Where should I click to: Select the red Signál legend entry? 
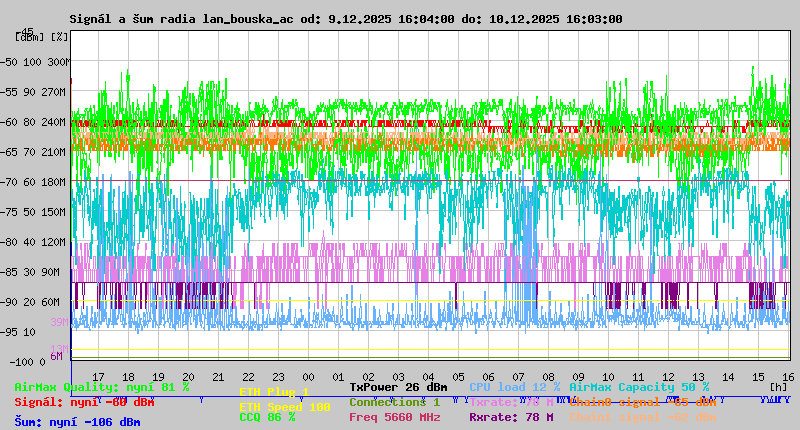(84, 402)
